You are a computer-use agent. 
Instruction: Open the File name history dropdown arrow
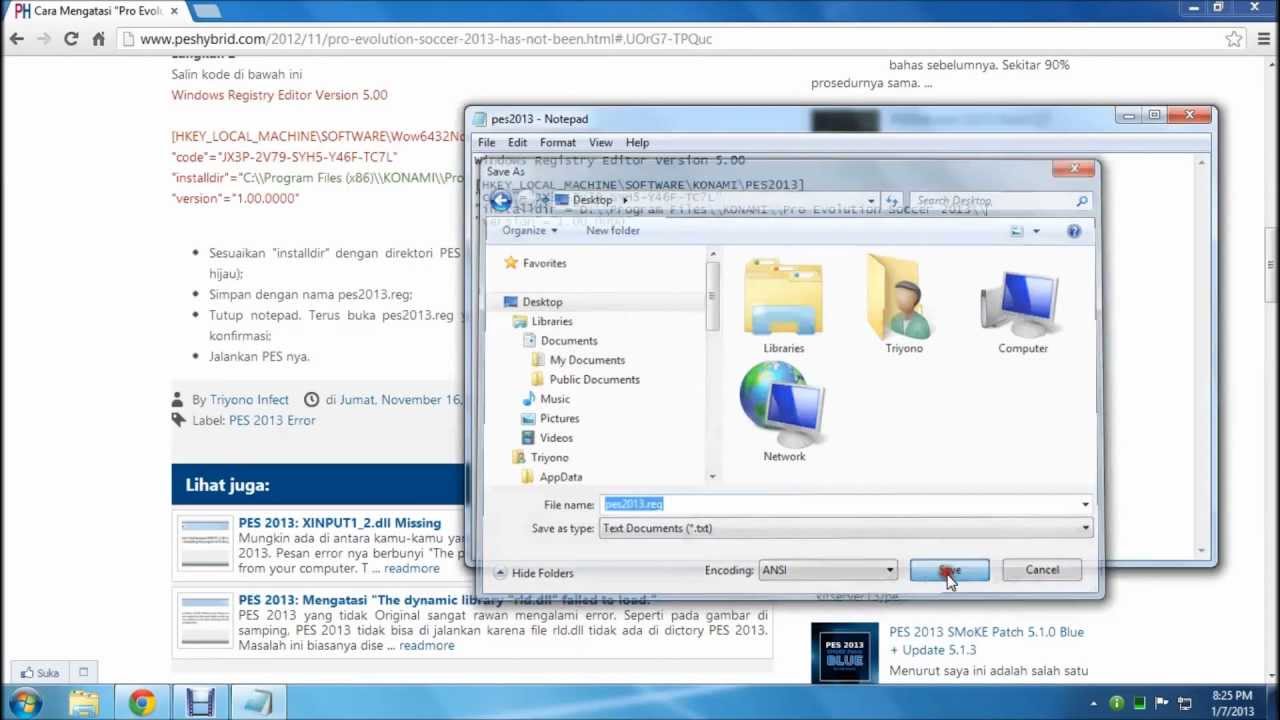(x=1085, y=505)
